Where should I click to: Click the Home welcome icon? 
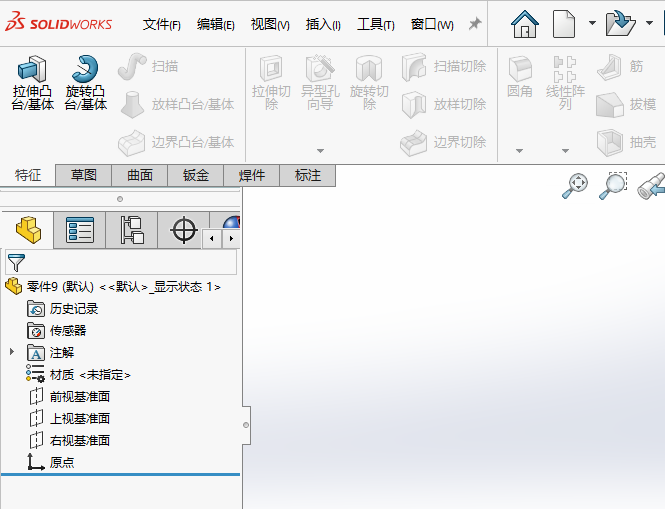tap(525, 24)
